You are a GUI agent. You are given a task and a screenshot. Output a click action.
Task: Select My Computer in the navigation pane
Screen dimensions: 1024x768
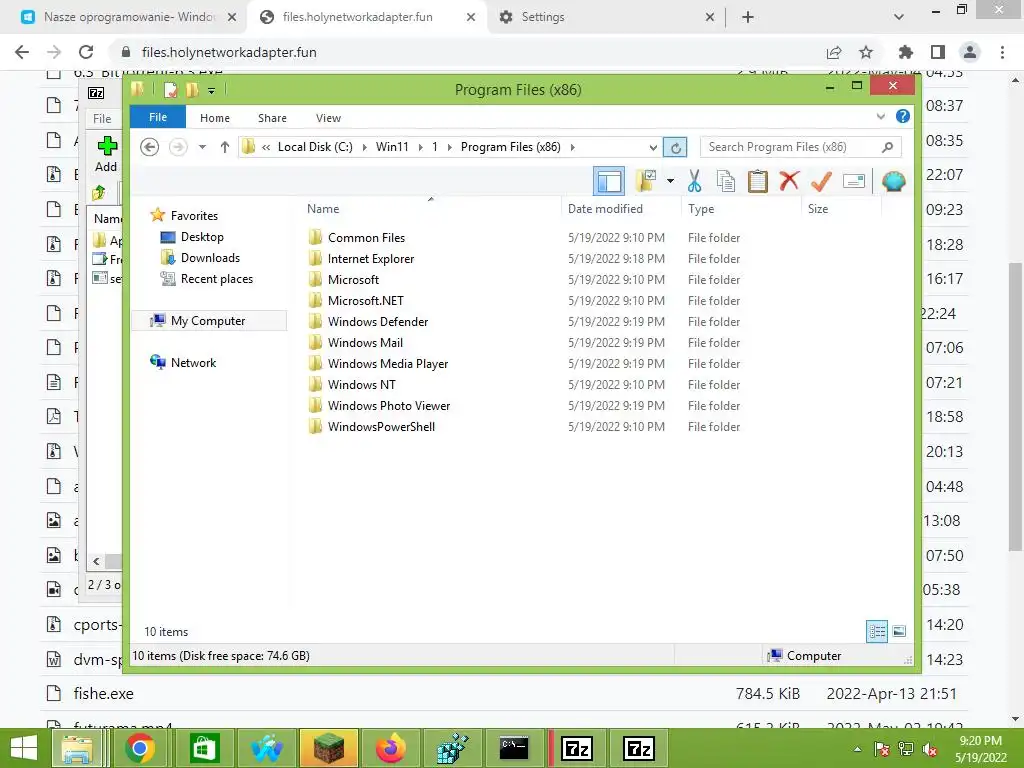(209, 321)
